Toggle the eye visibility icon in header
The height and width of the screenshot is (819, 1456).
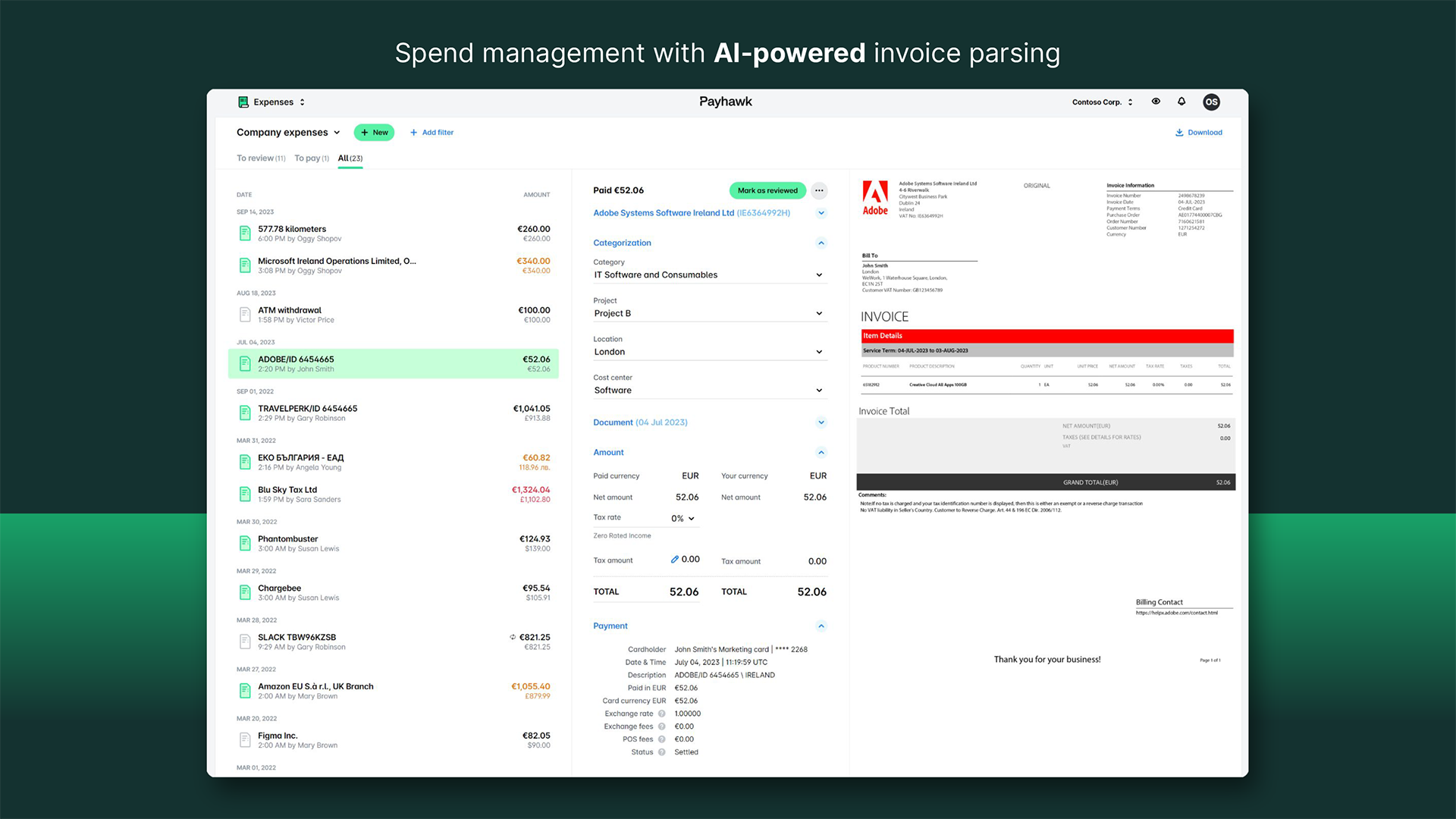(1156, 102)
